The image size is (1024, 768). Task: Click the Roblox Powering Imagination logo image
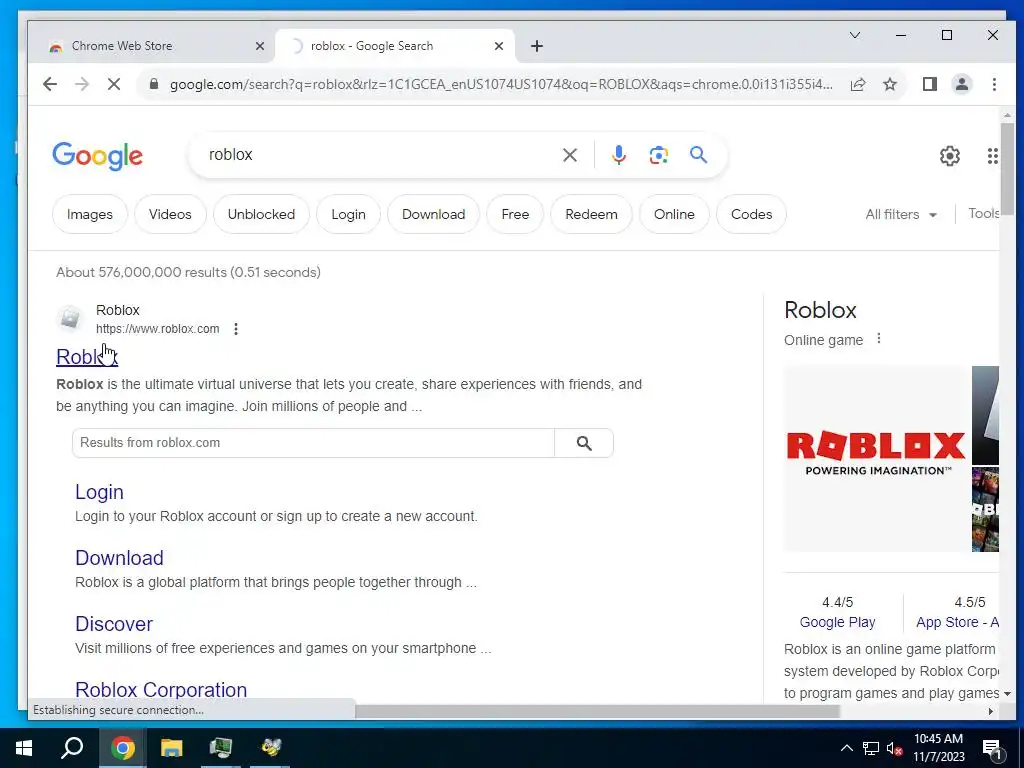click(876, 458)
